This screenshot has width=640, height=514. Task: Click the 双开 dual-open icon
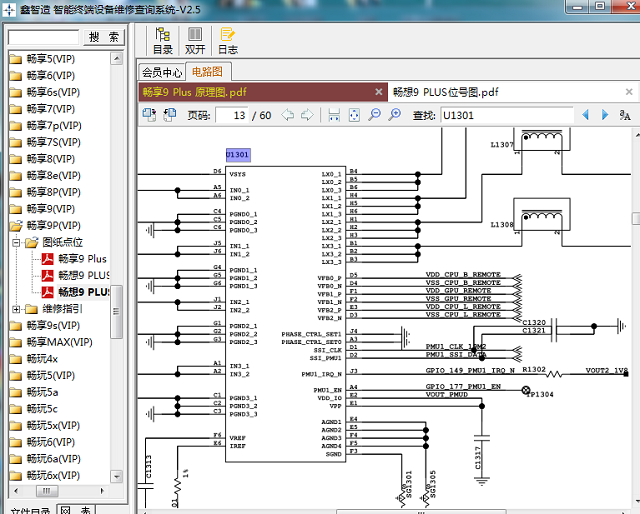[195, 41]
